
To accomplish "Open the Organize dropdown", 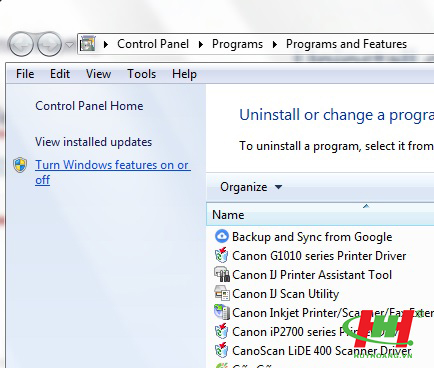I will [x=251, y=187].
